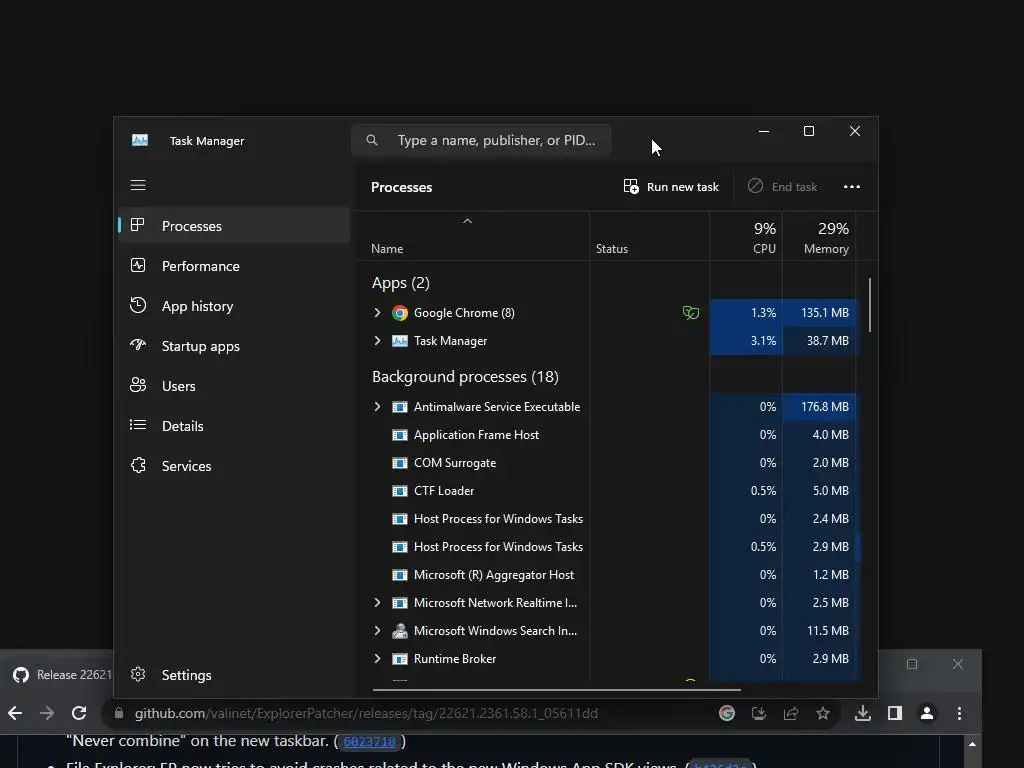Click the End task button
The height and width of the screenshot is (768, 1024).
[782, 187]
